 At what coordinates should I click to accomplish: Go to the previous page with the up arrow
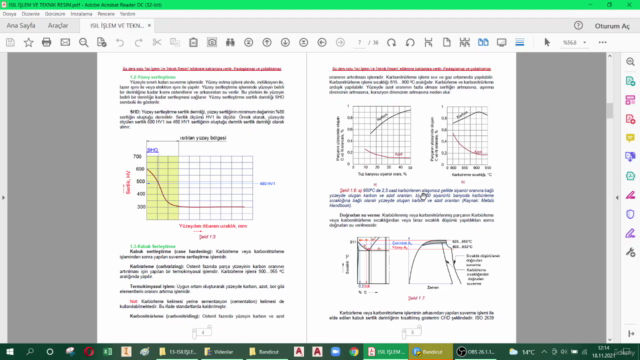click(267, 42)
